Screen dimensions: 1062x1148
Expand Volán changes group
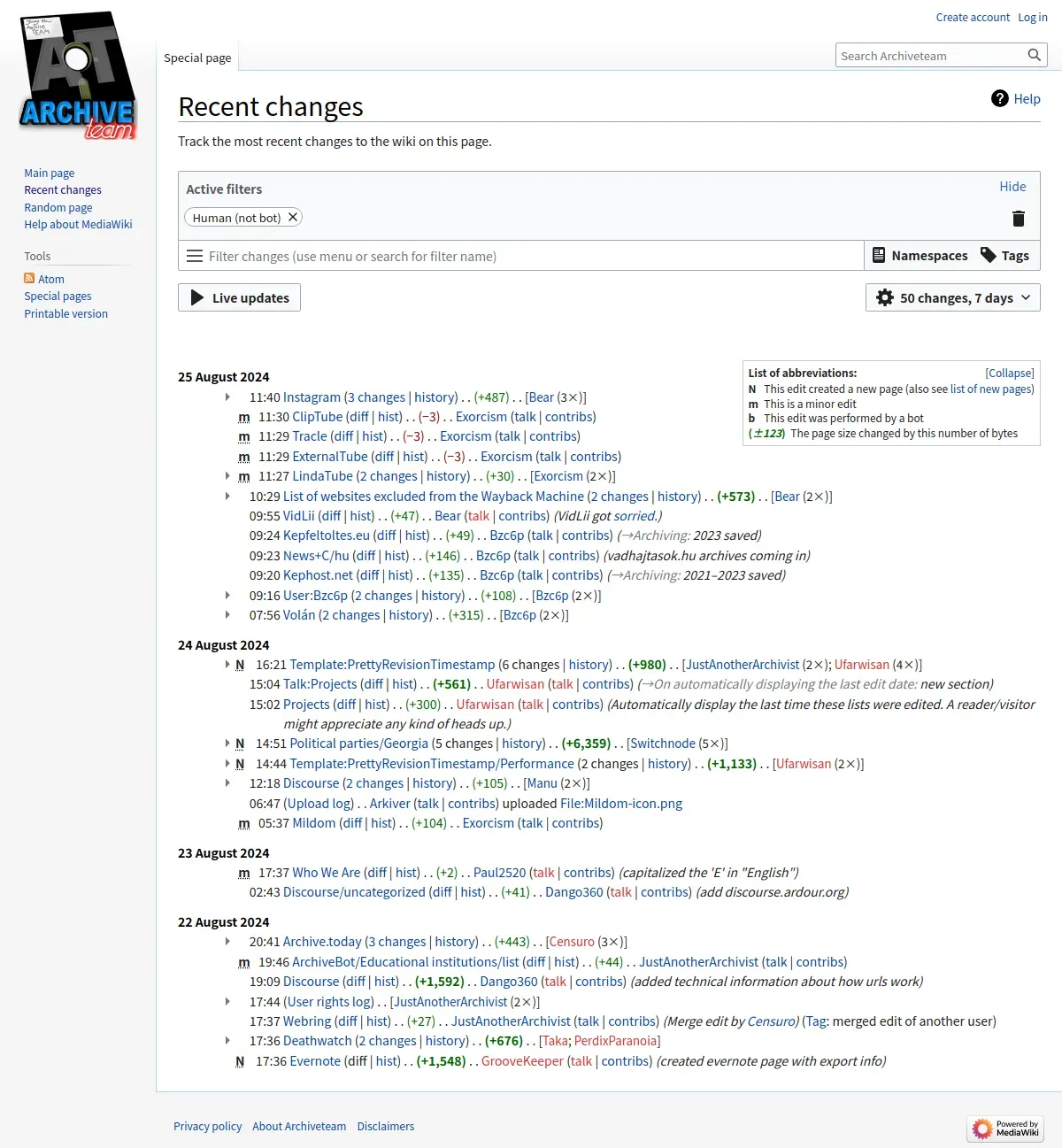[x=227, y=615]
